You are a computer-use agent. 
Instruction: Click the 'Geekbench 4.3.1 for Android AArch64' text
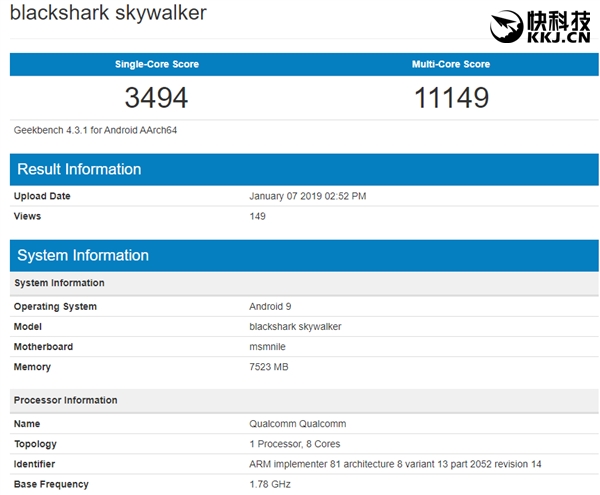95,130
